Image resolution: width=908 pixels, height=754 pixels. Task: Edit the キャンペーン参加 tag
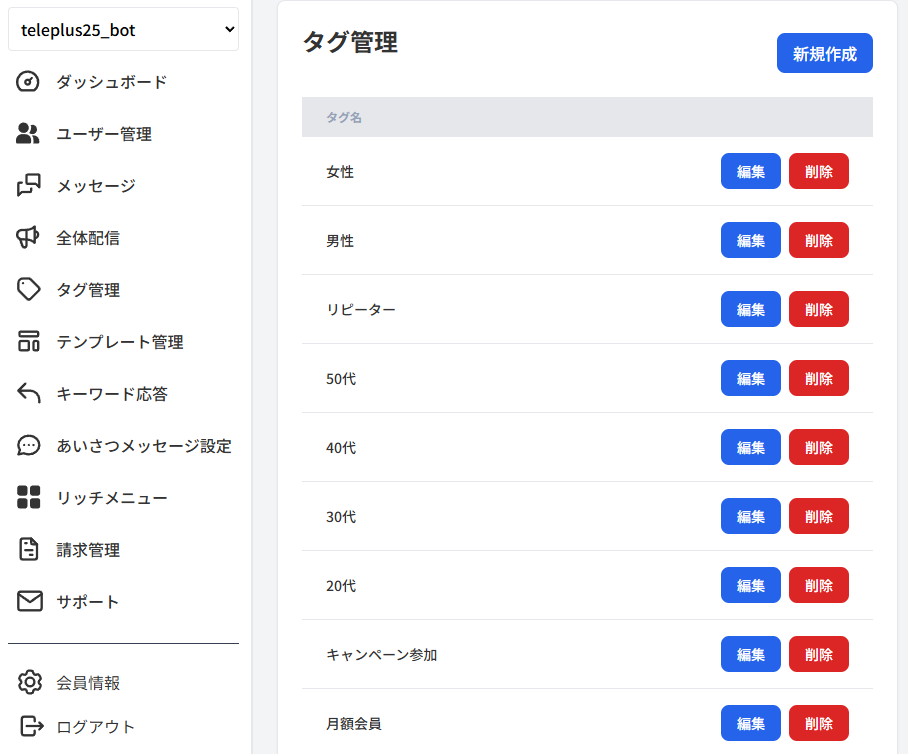point(750,654)
